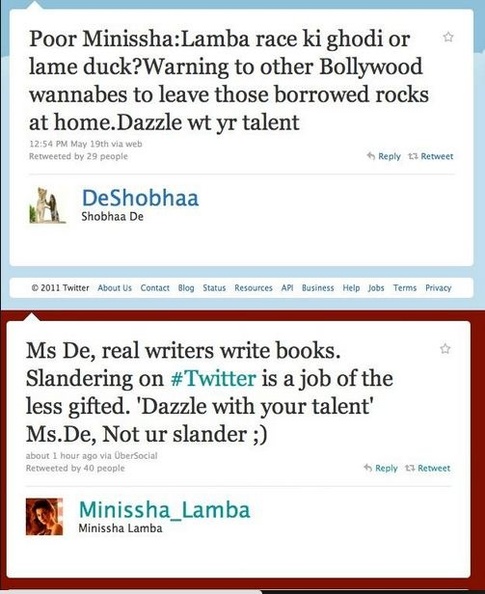485x594 pixels.
Task: Open the Privacy footer link
Action: pos(438,288)
